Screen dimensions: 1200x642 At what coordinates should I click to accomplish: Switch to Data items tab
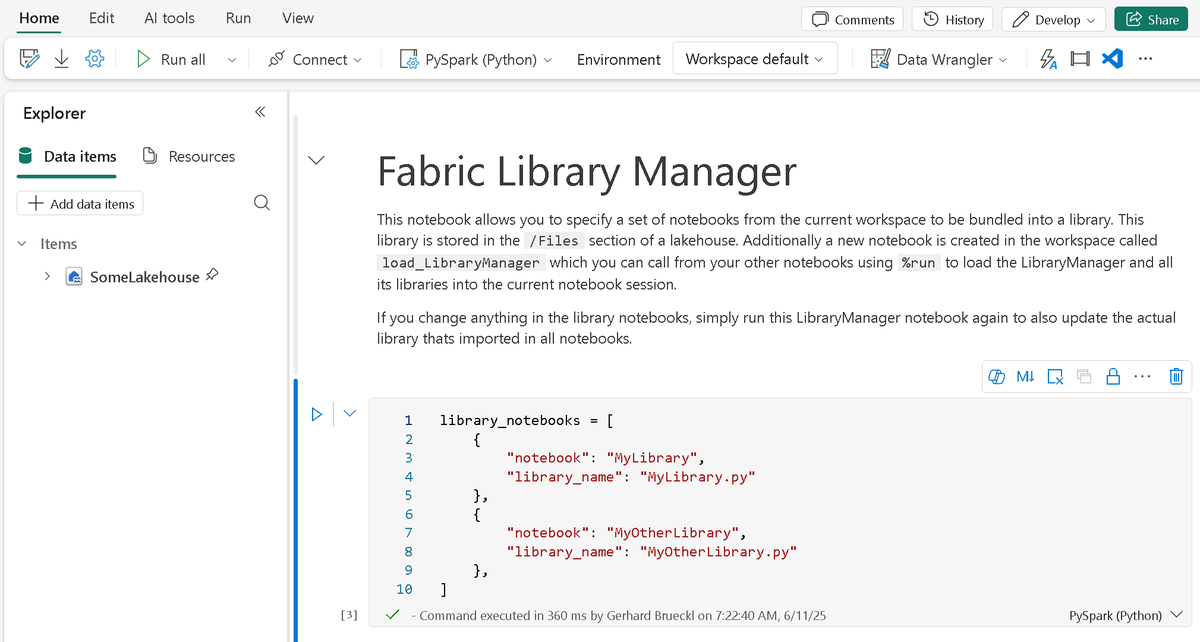click(68, 156)
